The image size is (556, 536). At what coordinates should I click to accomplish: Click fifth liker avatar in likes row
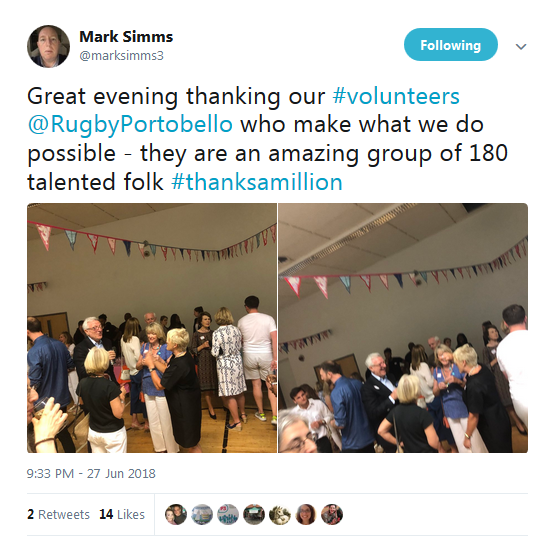(x=280, y=514)
